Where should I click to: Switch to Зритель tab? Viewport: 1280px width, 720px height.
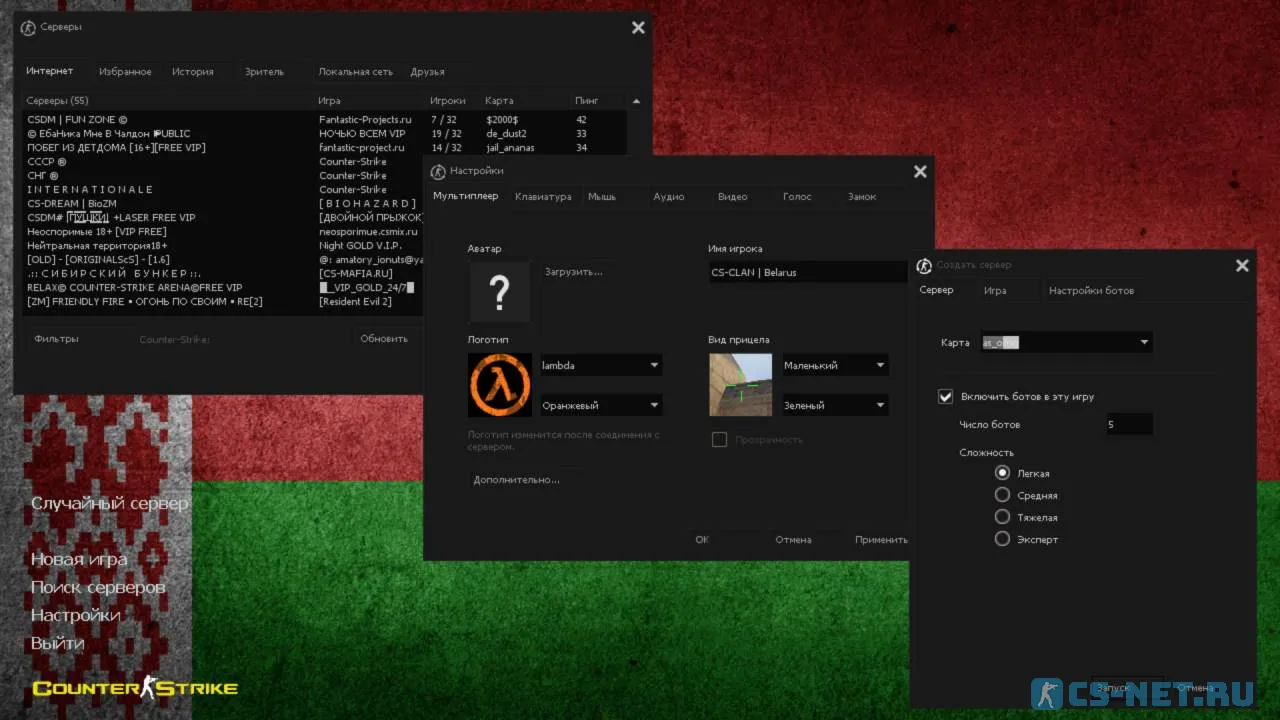click(265, 72)
